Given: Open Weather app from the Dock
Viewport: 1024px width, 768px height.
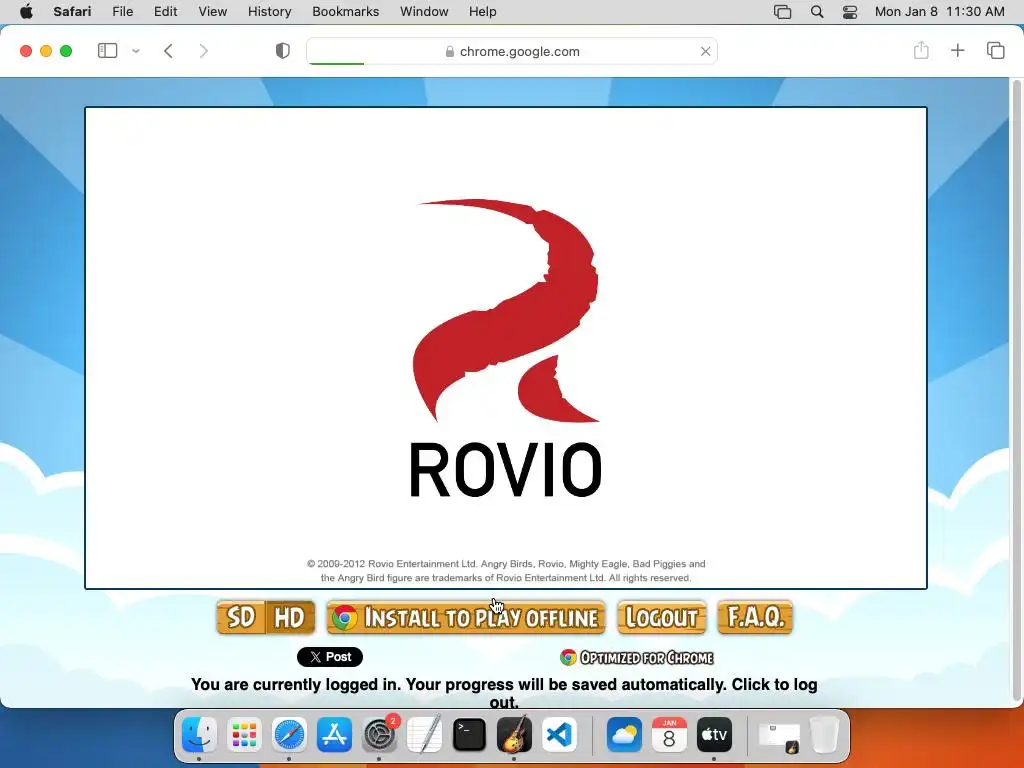Looking at the screenshot, I should click(x=624, y=735).
